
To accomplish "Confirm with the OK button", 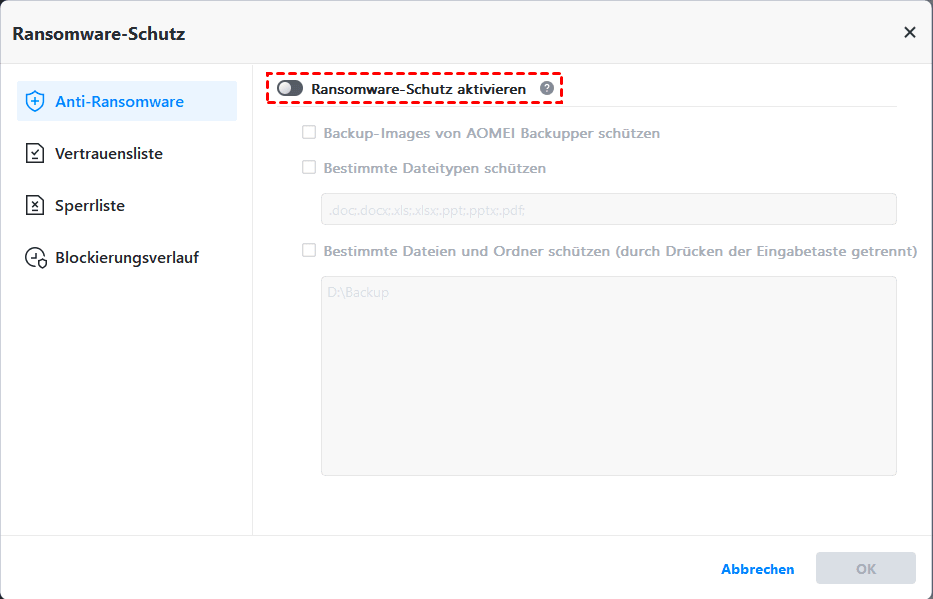I will pyautogui.click(x=865, y=568).
